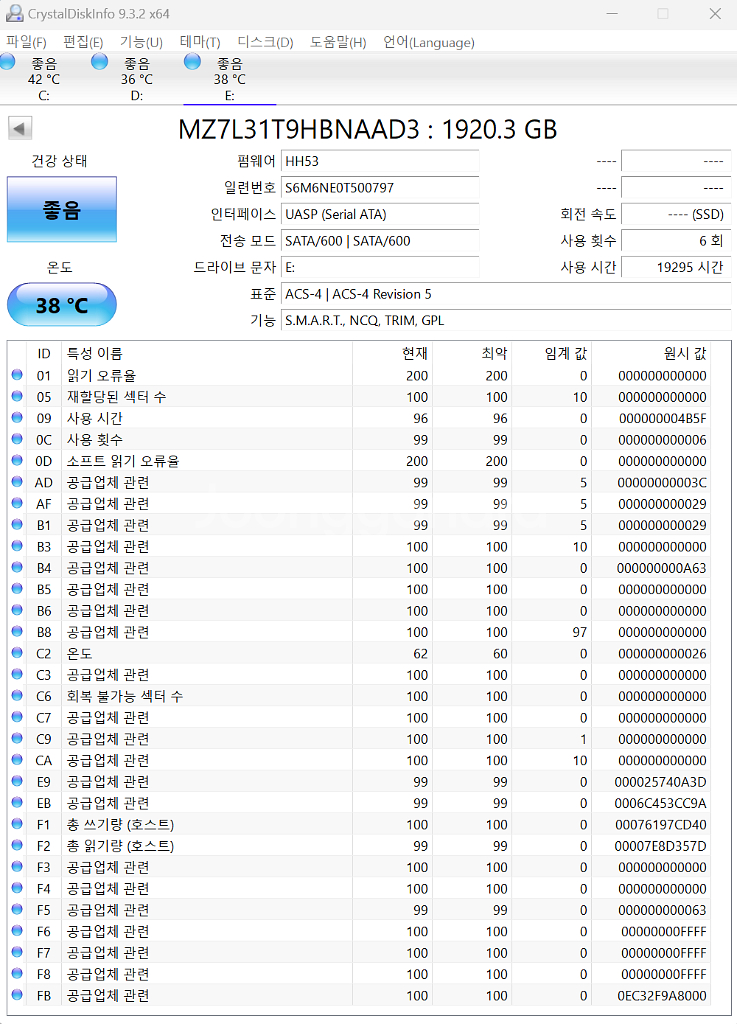Image resolution: width=737 pixels, height=1024 pixels.
Task: Select the 소프트 읽기 오류율 attribute name
Action: pyautogui.click(x=123, y=460)
